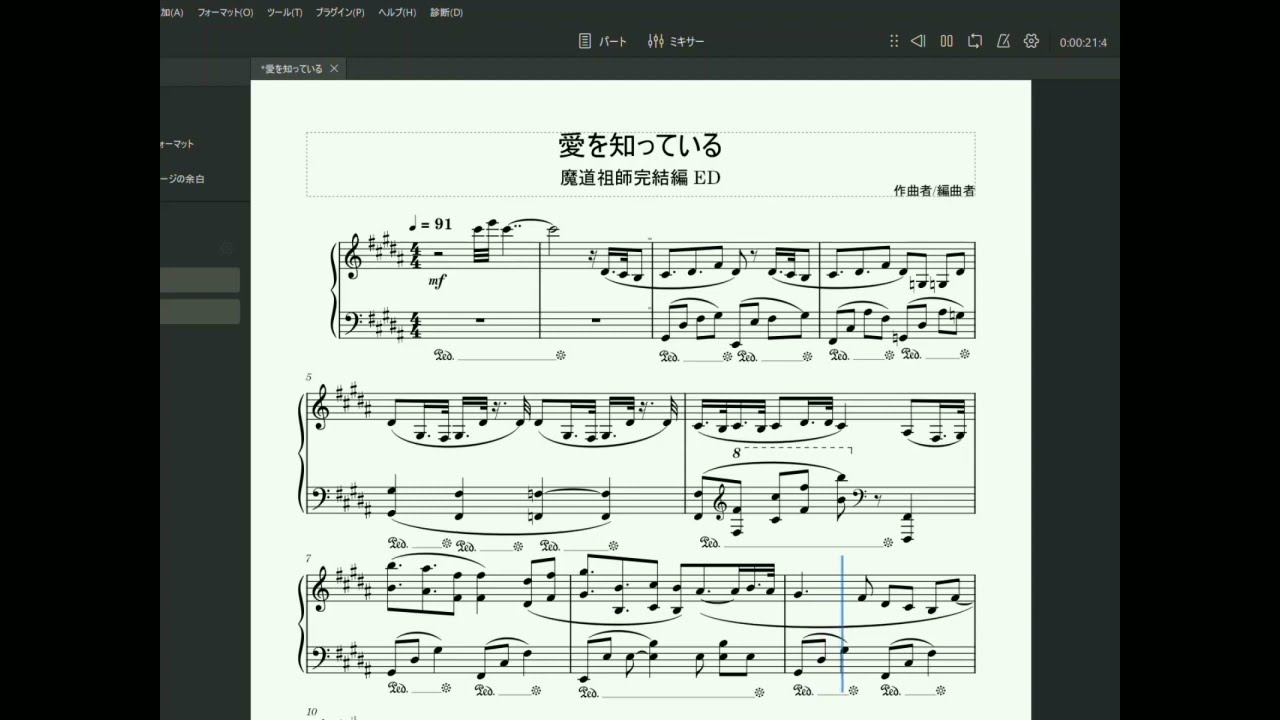Open the Parts panel
This screenshot has height=720, width=1280.
[x=602, y=41]
